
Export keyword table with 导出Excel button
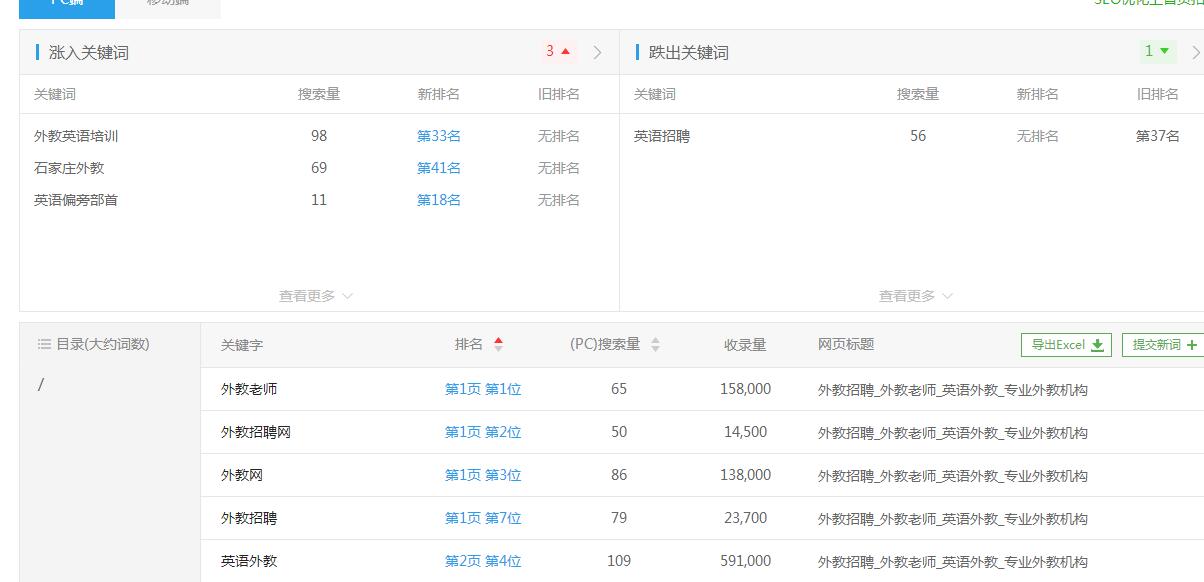pos(1067,345)
